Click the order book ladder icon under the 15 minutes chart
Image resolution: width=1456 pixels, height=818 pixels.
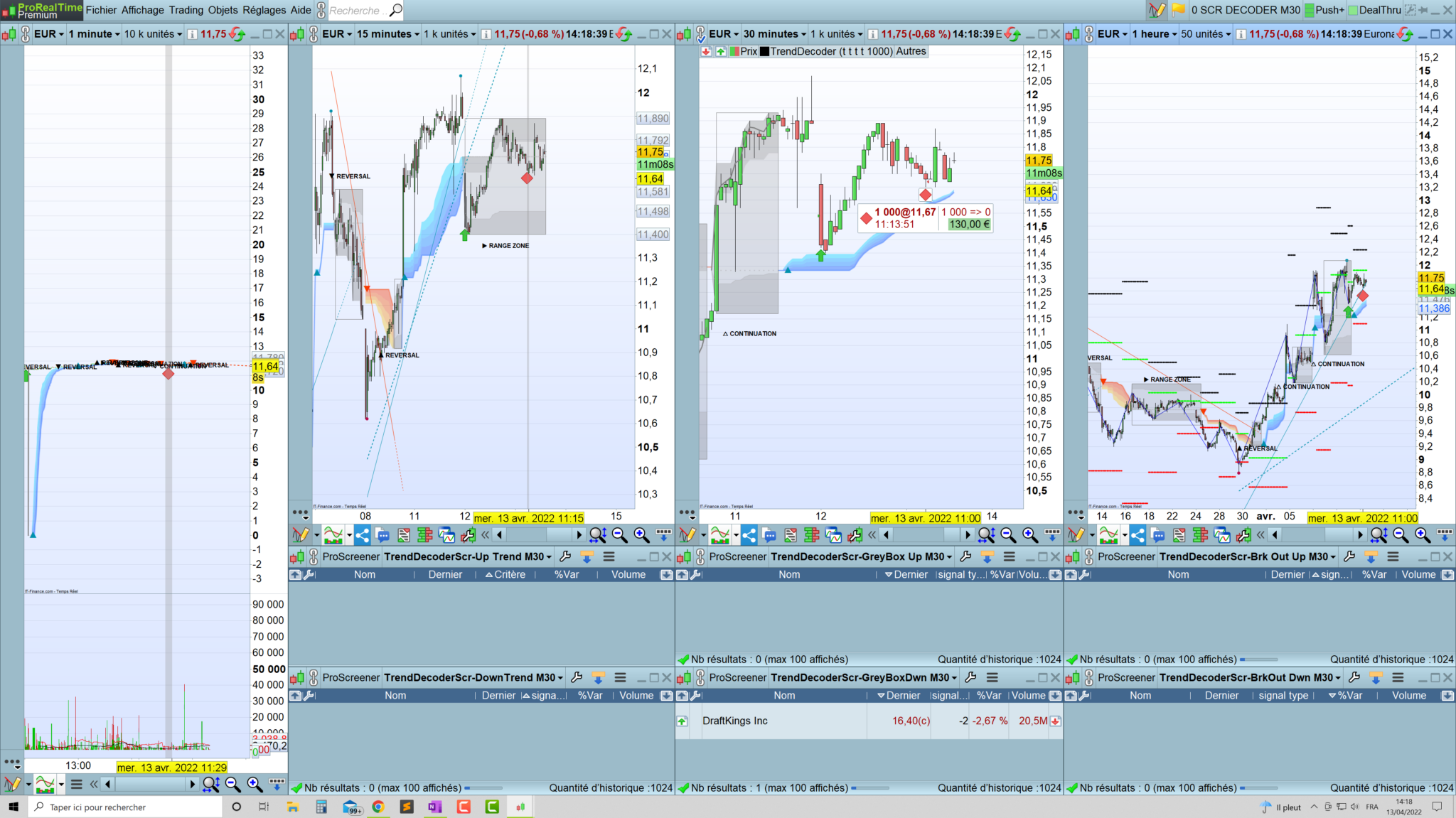[425, 535]
